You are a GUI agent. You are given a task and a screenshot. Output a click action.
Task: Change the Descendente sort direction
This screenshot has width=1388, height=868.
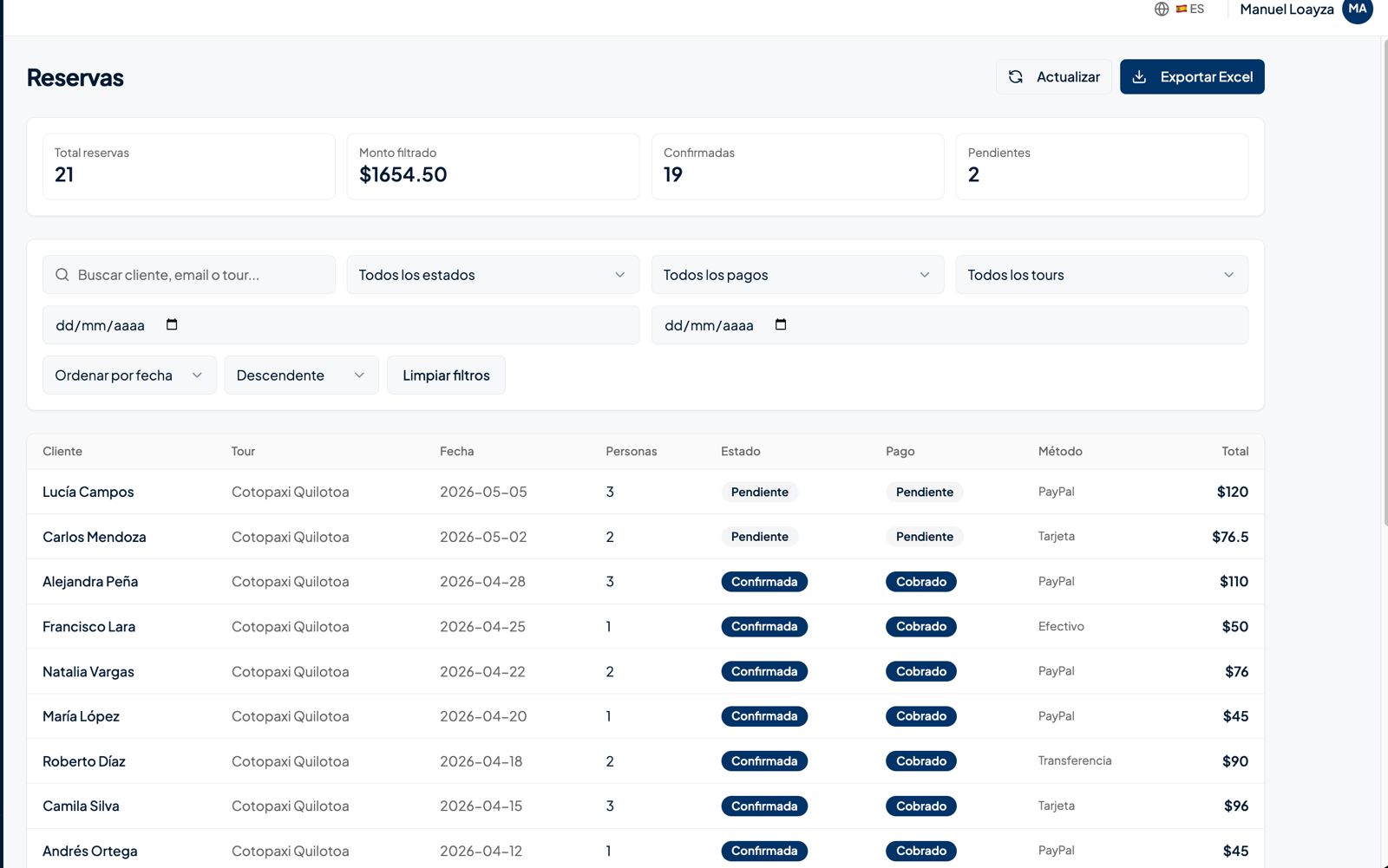301,375
